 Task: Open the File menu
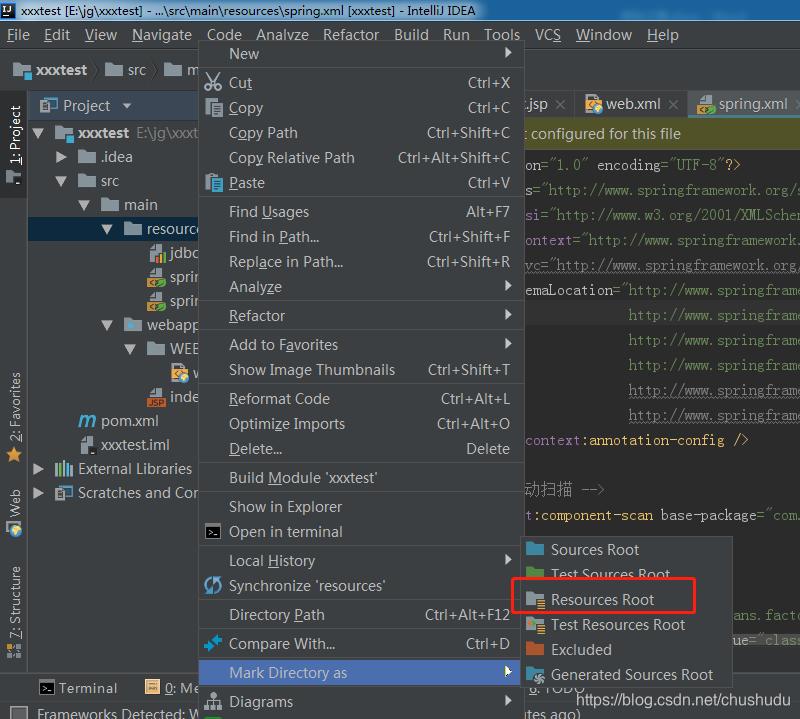point(18,35)
